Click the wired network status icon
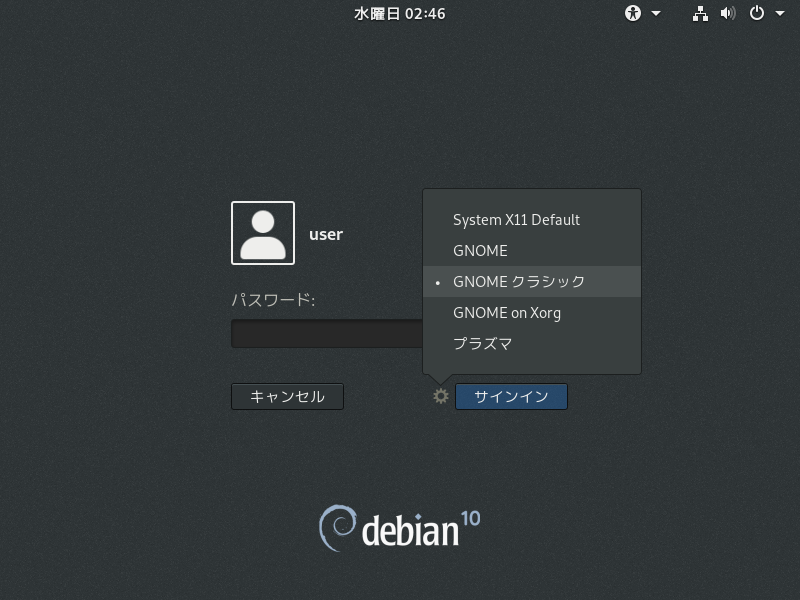The width and height of the screenshot is (800, 600). [700, 14]
